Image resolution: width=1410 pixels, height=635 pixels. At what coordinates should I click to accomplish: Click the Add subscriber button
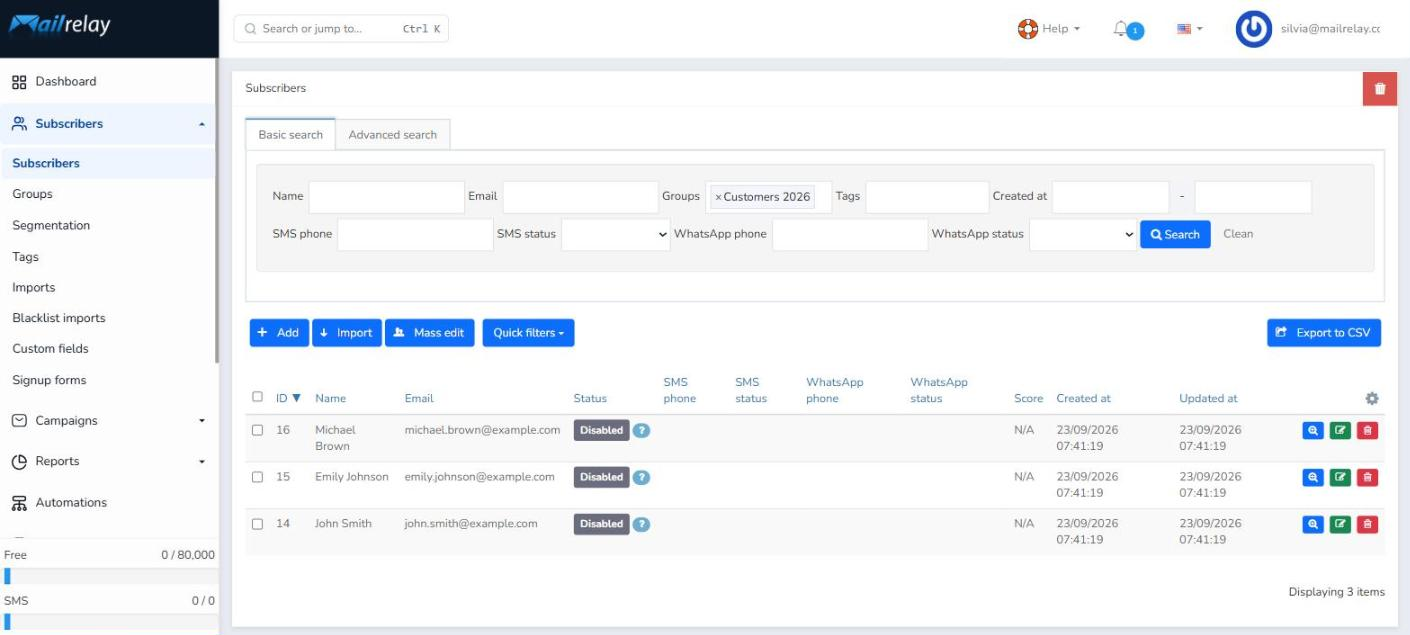[279, 333]
